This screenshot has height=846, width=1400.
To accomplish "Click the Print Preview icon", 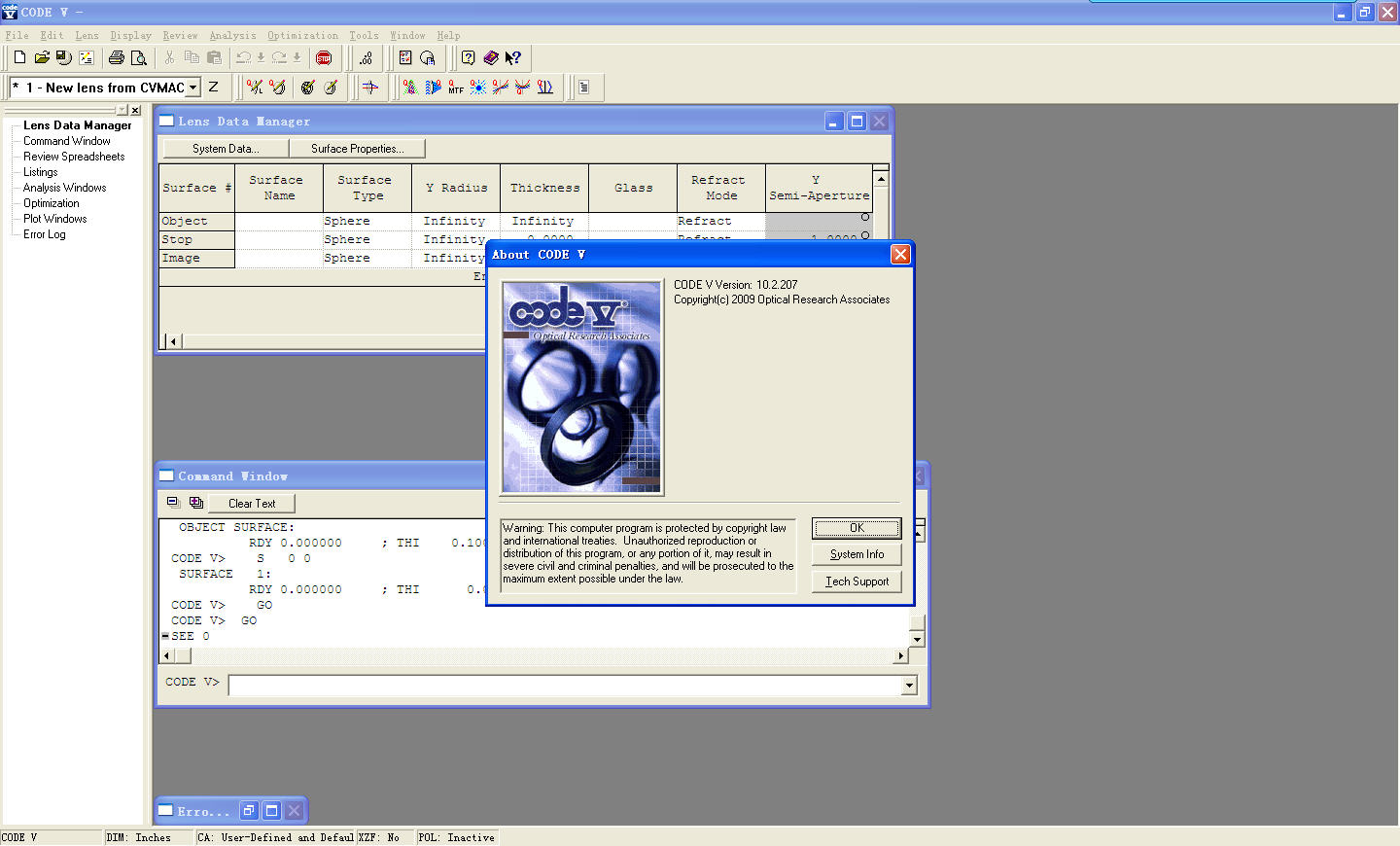I will pos(139,57).
